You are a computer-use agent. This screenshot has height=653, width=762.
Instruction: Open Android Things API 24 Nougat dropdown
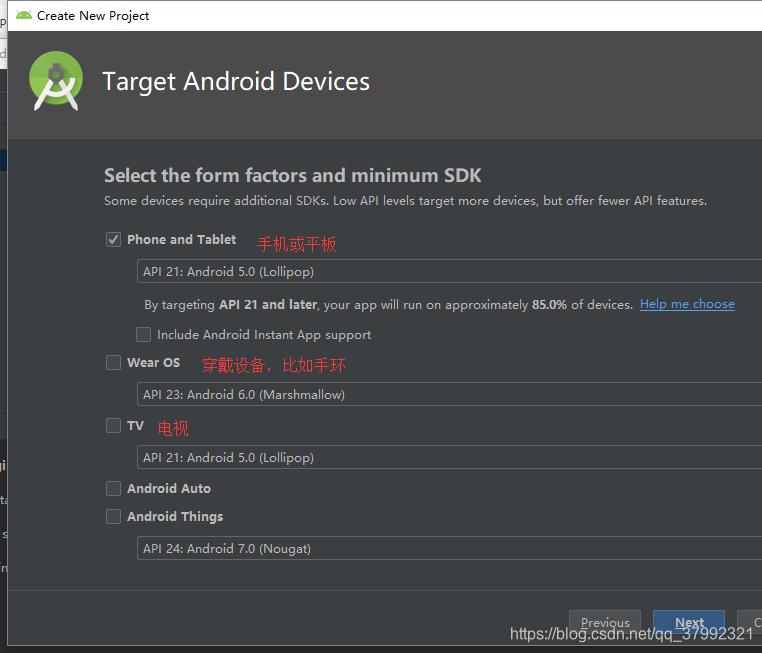coord(450,548)
